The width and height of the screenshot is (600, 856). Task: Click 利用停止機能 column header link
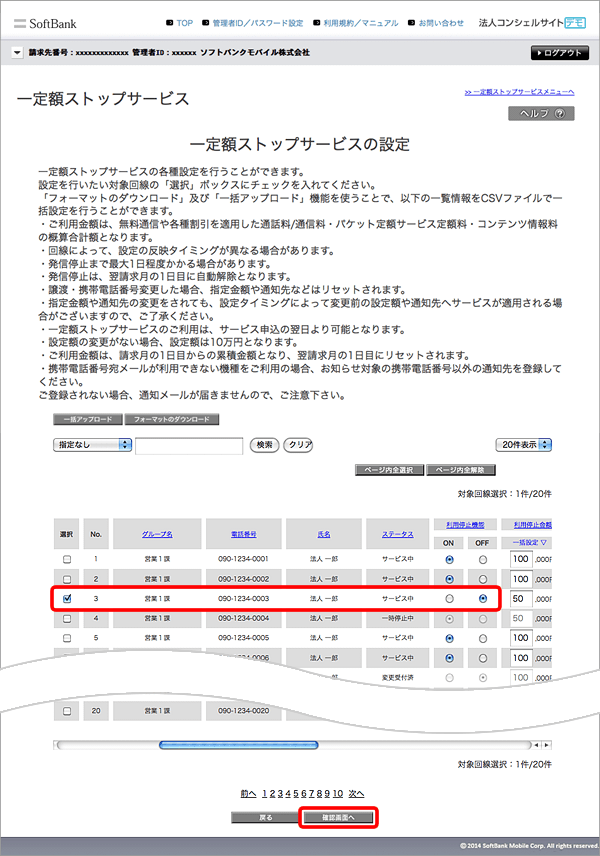465,525
